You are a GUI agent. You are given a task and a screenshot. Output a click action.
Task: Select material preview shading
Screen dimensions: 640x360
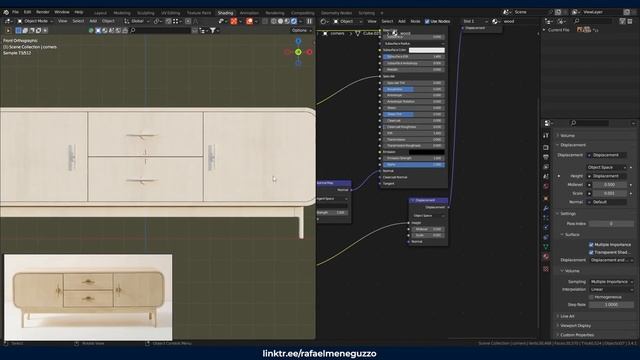pos(287,21)
